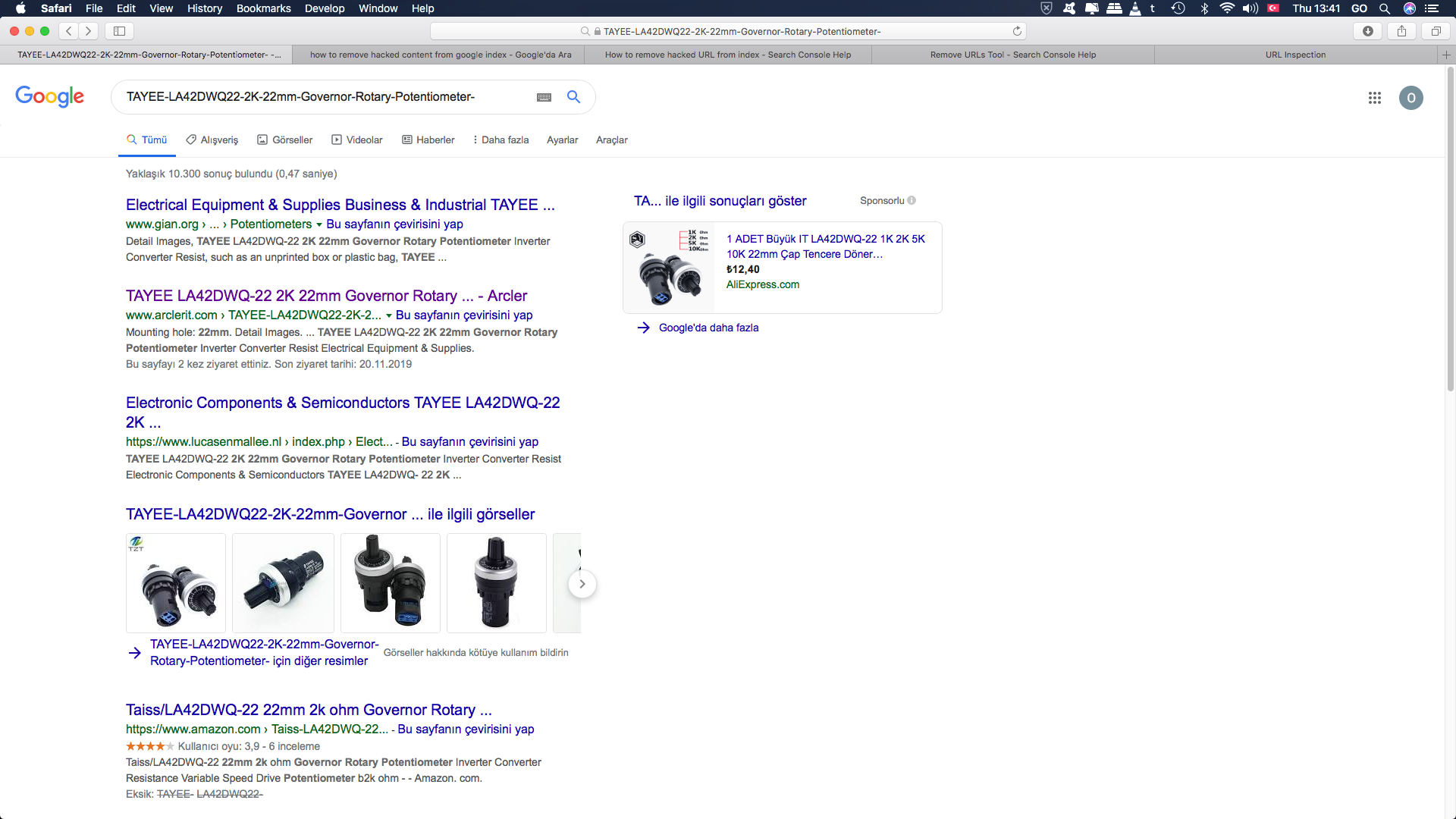Add a new tab with plus icon
1456x819 pixels.
(x=1446, y=55)
